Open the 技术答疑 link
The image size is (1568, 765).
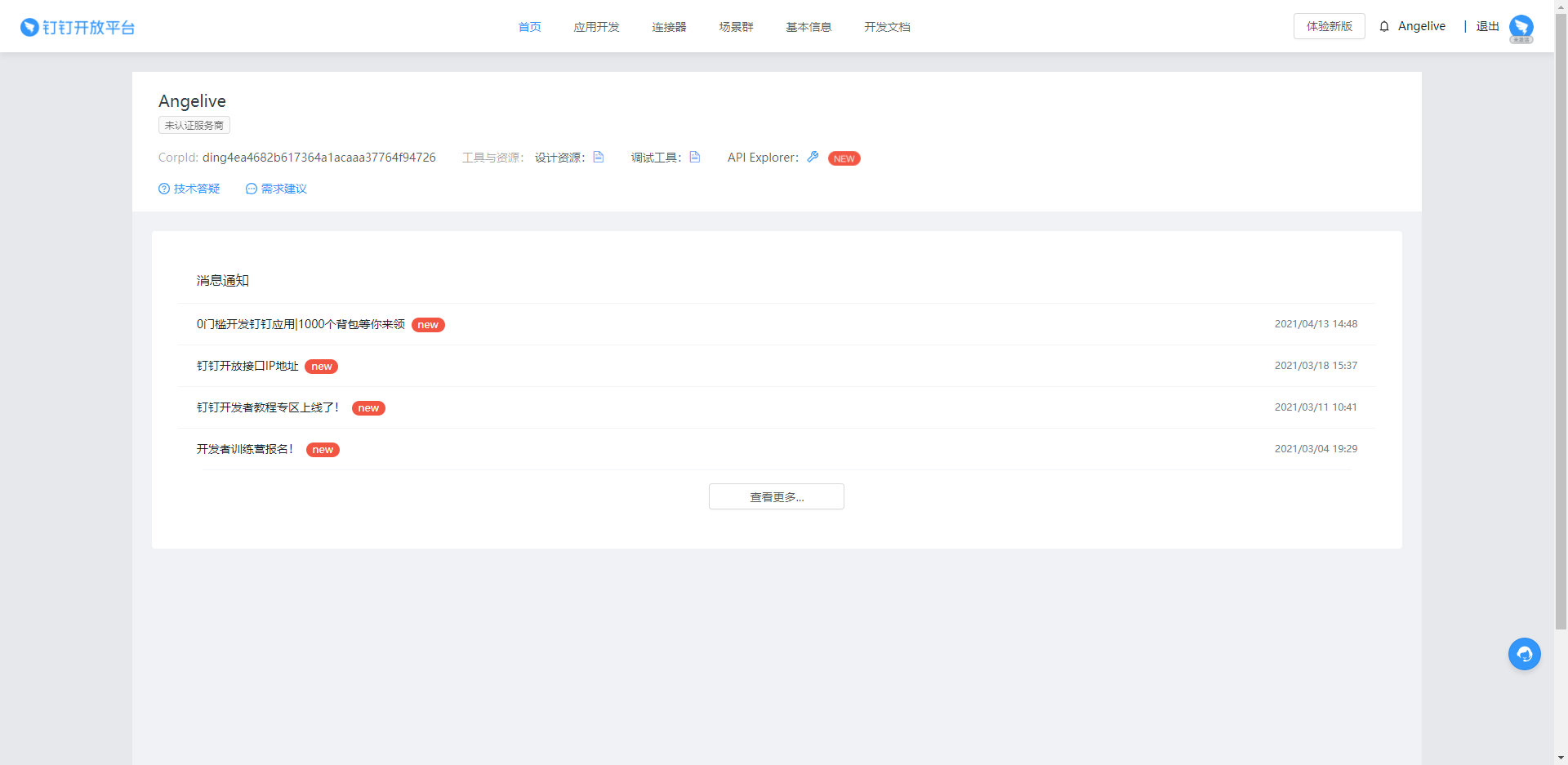coord(197,189)
